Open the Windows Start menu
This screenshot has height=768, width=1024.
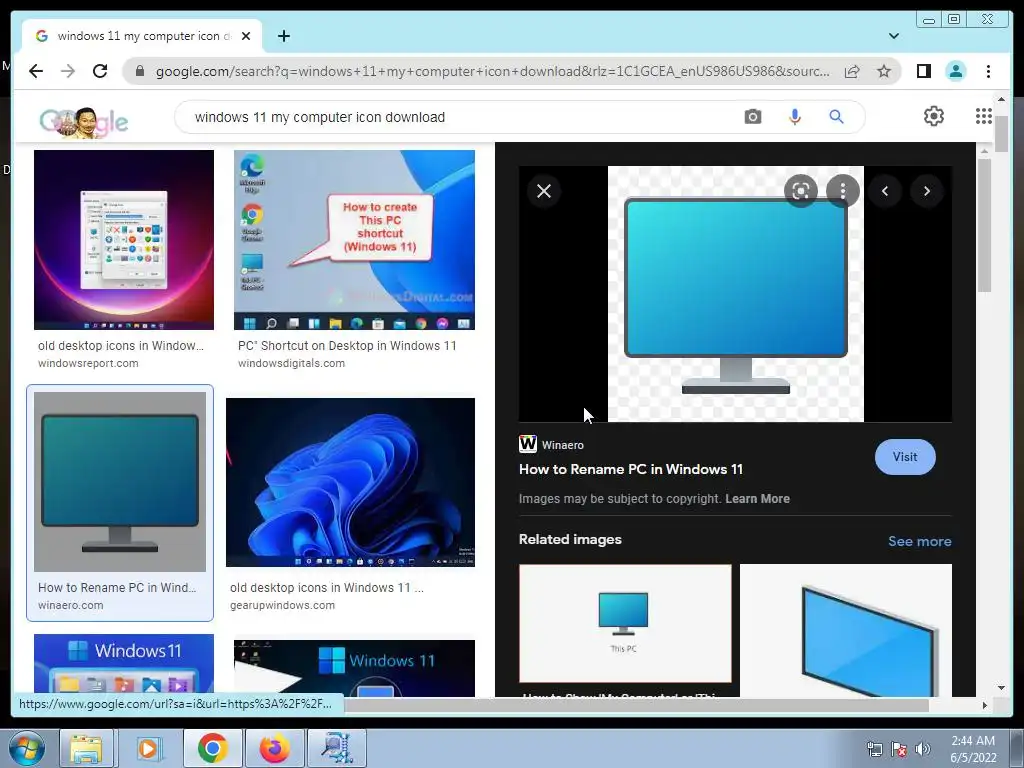click(27, 748)
